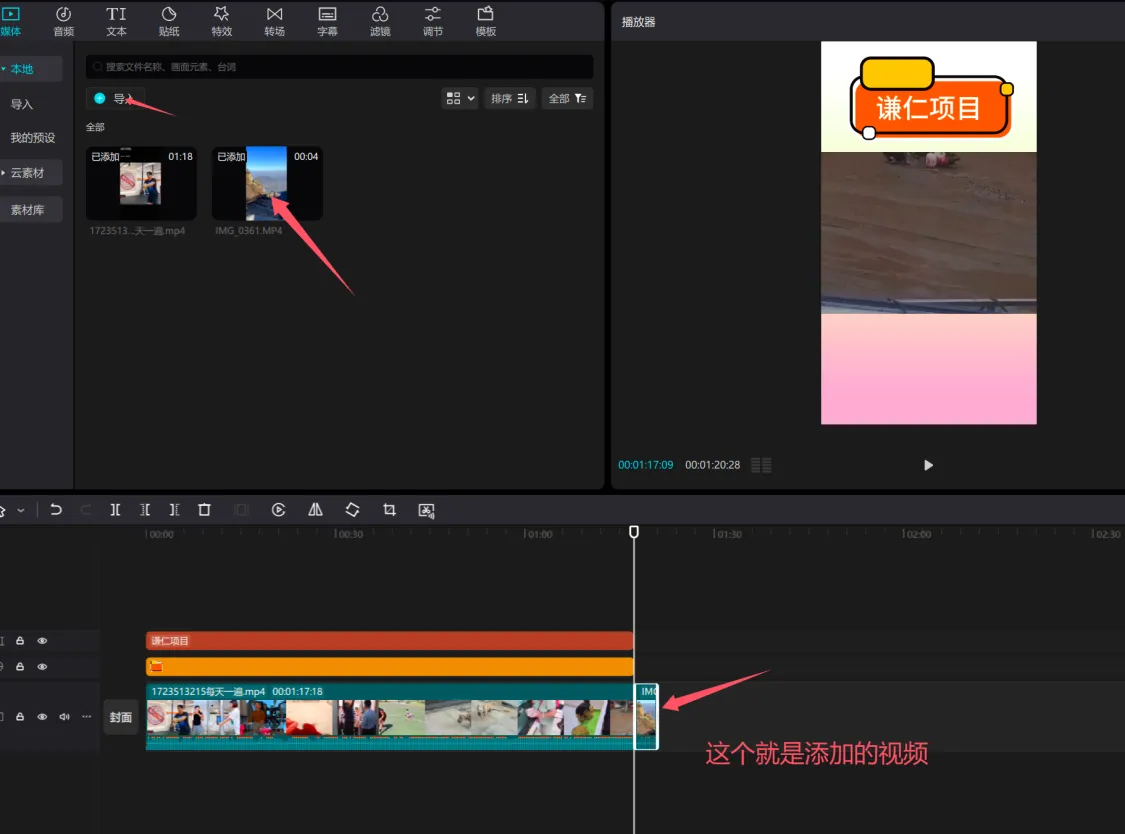The width and height of the screenshot is (1125, 834).
Task: Select the 我的预设 sidebar item
Action: 33,137
